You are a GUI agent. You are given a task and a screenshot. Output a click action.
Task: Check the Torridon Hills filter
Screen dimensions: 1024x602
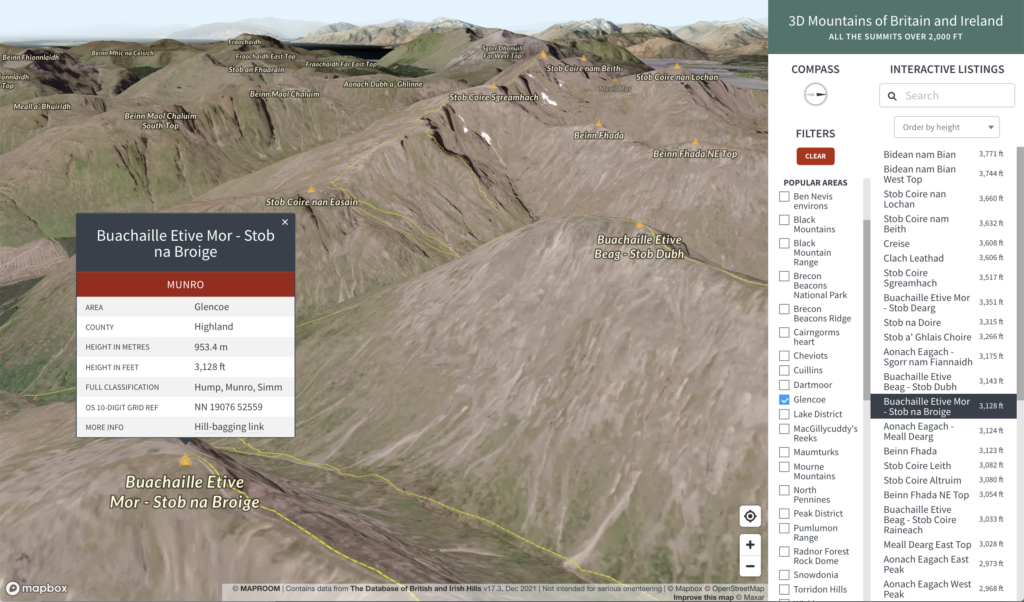pos(785,589)
